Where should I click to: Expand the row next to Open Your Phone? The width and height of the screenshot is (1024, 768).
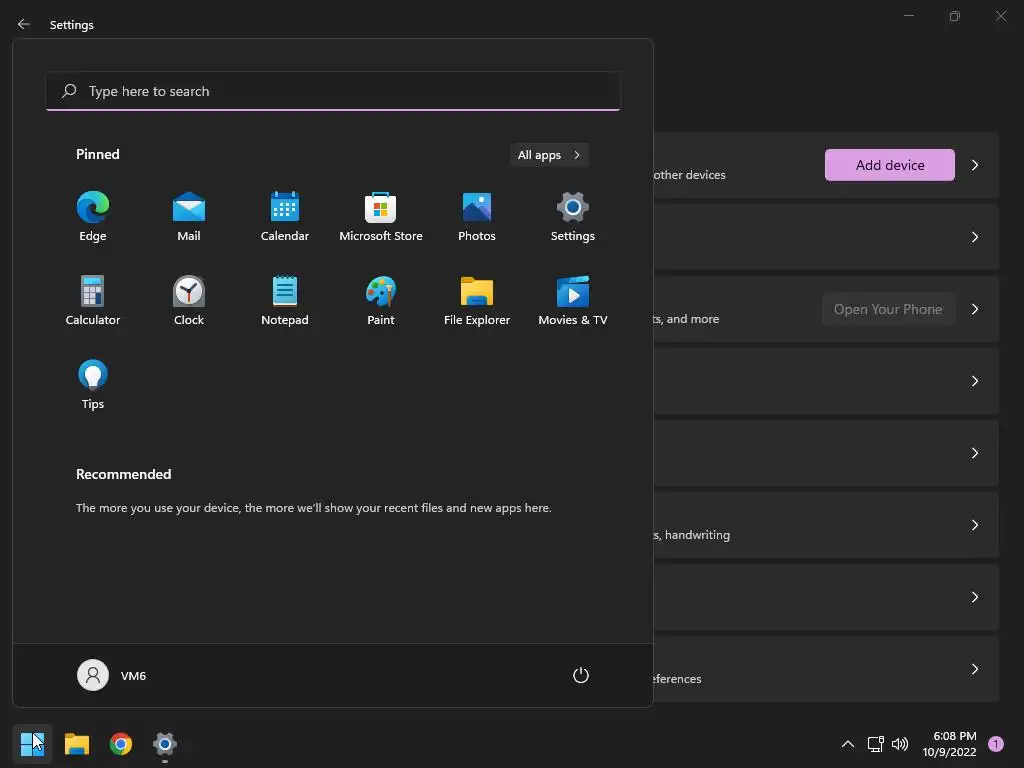tap(974, 309)
